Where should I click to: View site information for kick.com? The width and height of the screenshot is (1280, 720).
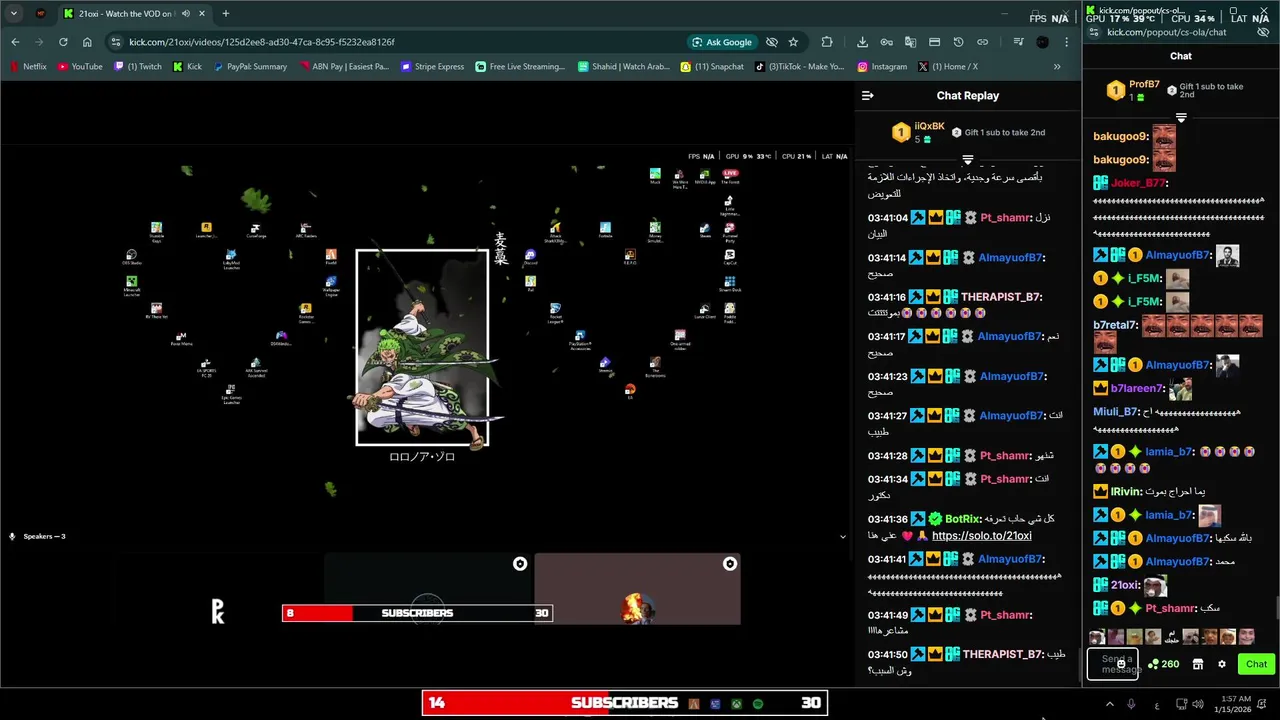click(x=116, y=42)
